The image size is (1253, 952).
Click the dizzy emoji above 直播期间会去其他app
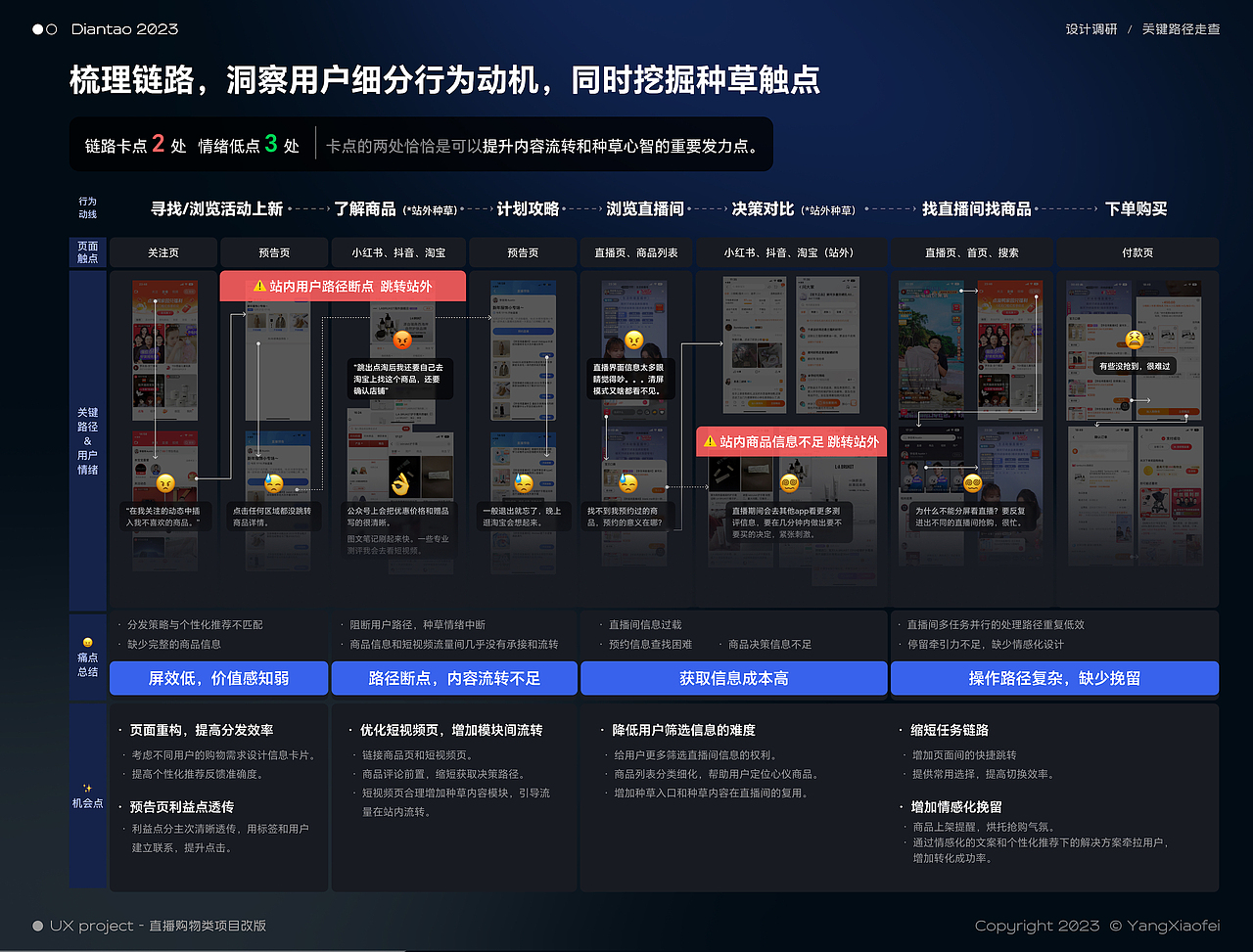790,482
